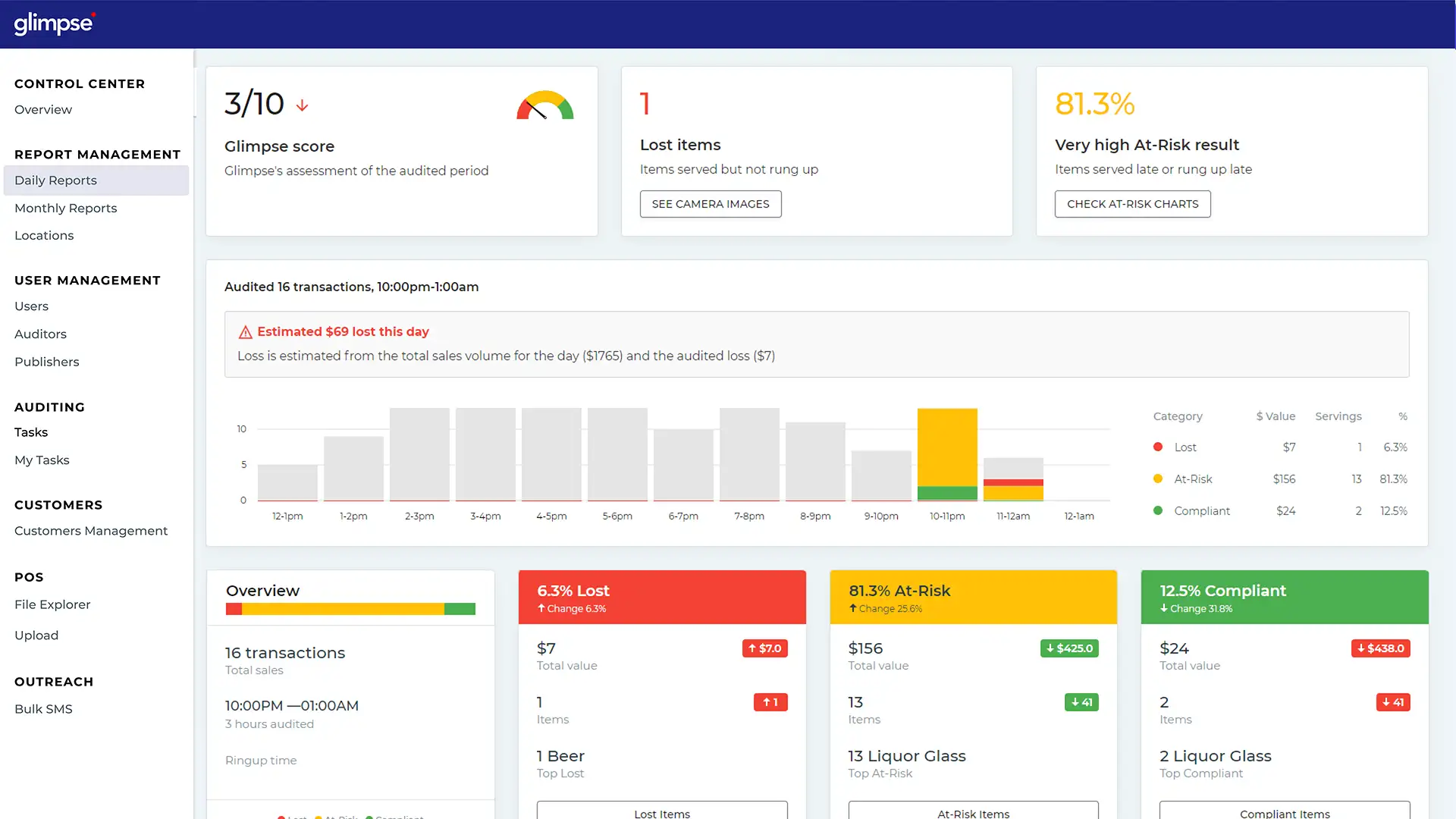Open Daily Reports in sidebar
Screen dimensions: 1456x819
tap(55, 180)
